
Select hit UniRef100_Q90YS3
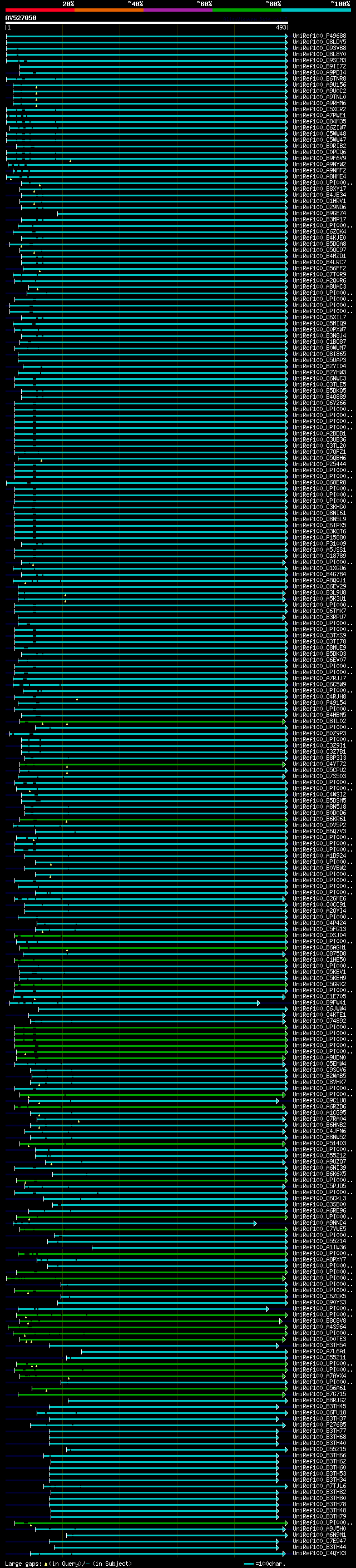(319, 1303)
